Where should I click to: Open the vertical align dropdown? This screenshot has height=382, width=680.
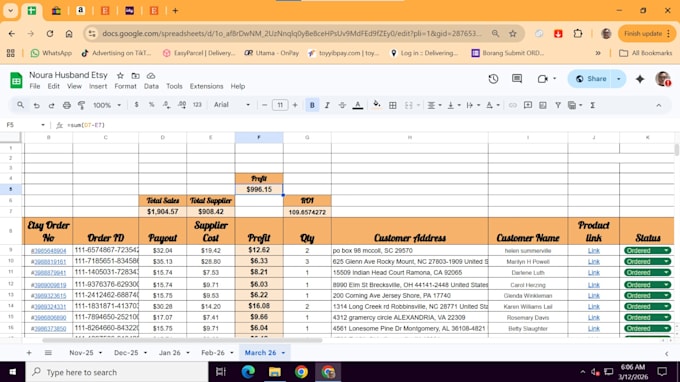click(x=454, y=105)
